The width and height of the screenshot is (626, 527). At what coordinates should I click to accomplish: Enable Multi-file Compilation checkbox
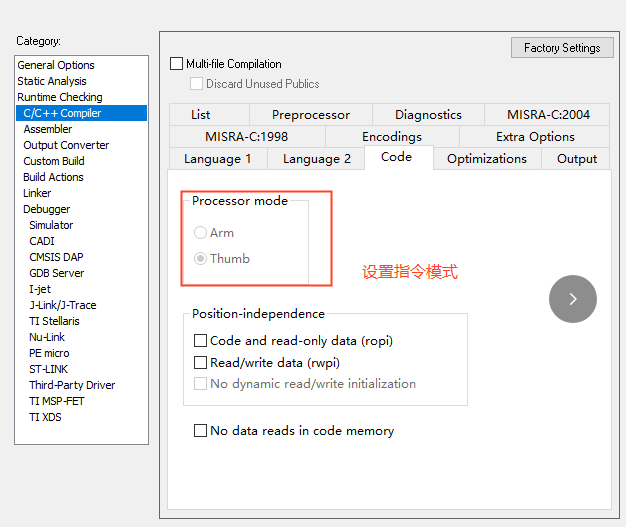tap(177, 64)
